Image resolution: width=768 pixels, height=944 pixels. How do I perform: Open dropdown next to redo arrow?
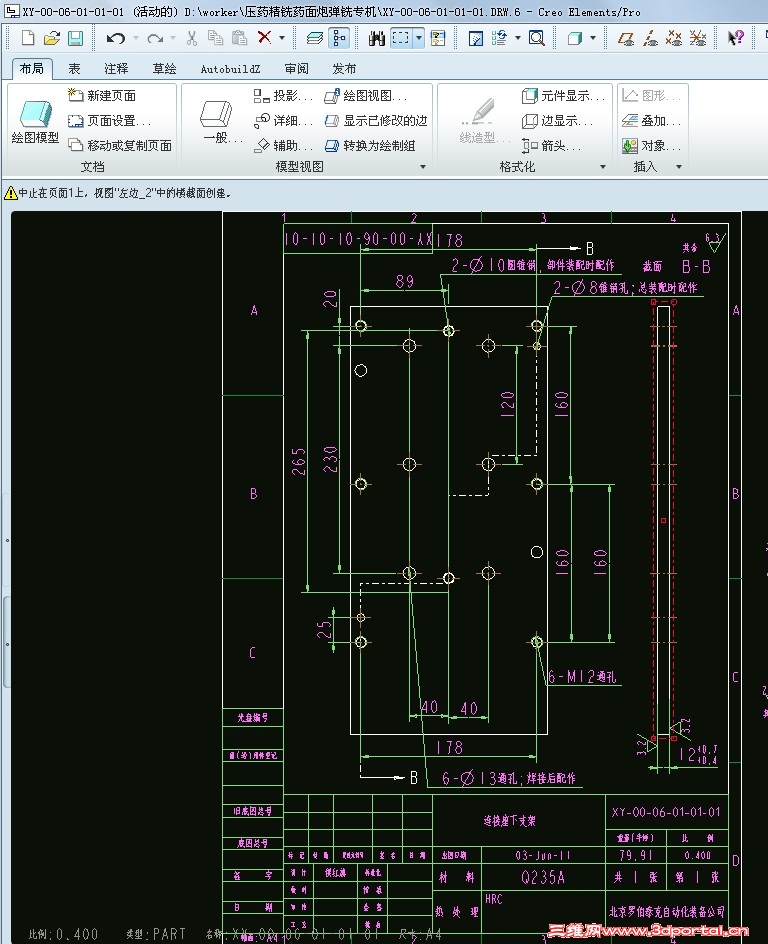[x=173, y=38]
